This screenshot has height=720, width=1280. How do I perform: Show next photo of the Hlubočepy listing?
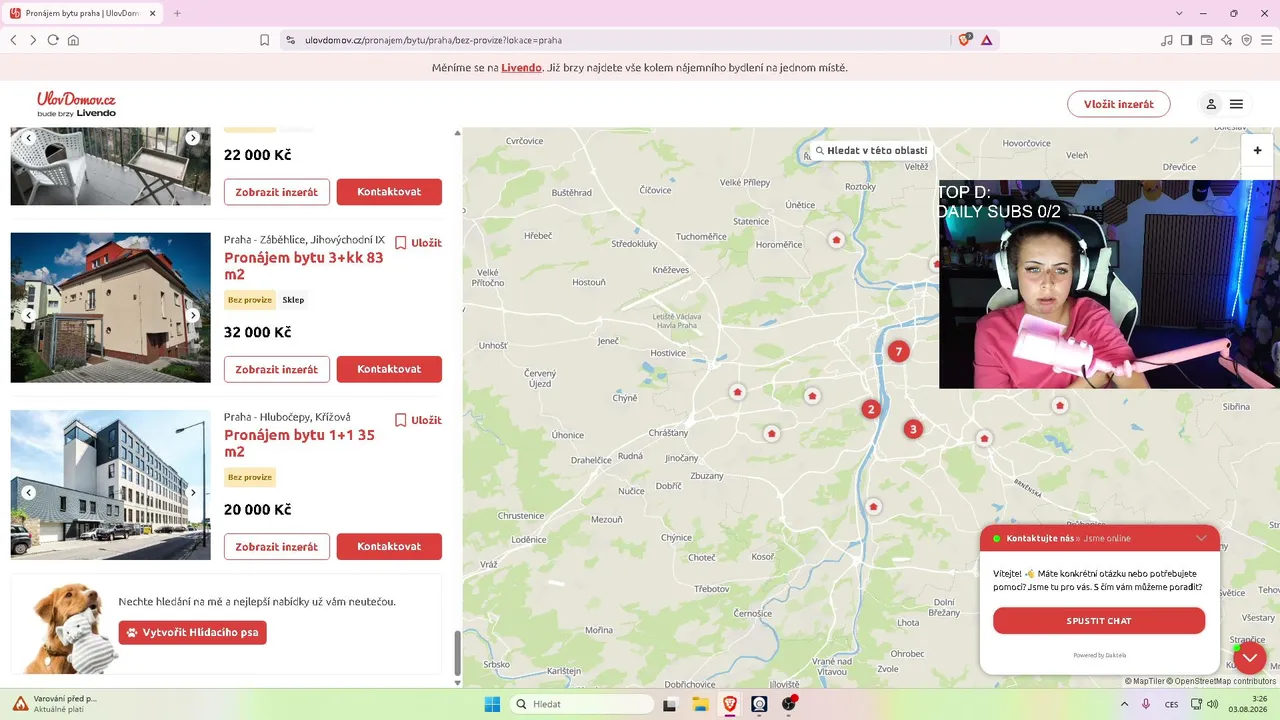pos(193,492)
